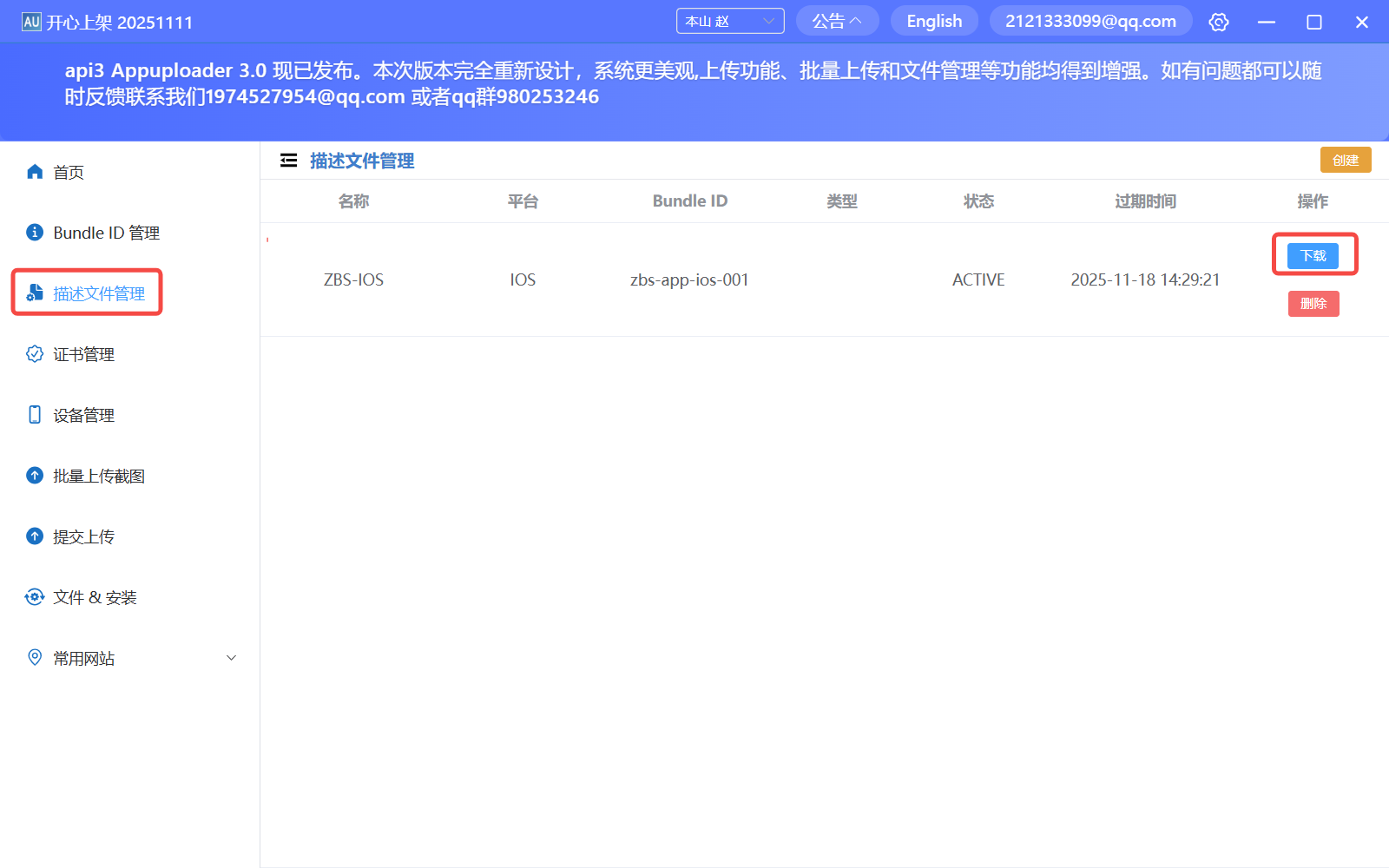Select the 首页 home icon in sidebar
This screenshot has height=868, width=1389.
tap(34, 171)
